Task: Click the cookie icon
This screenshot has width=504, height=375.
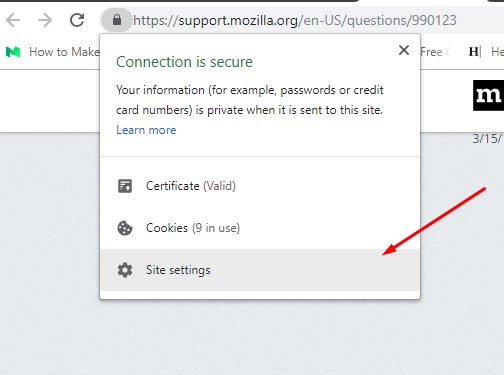Action: 125,228
